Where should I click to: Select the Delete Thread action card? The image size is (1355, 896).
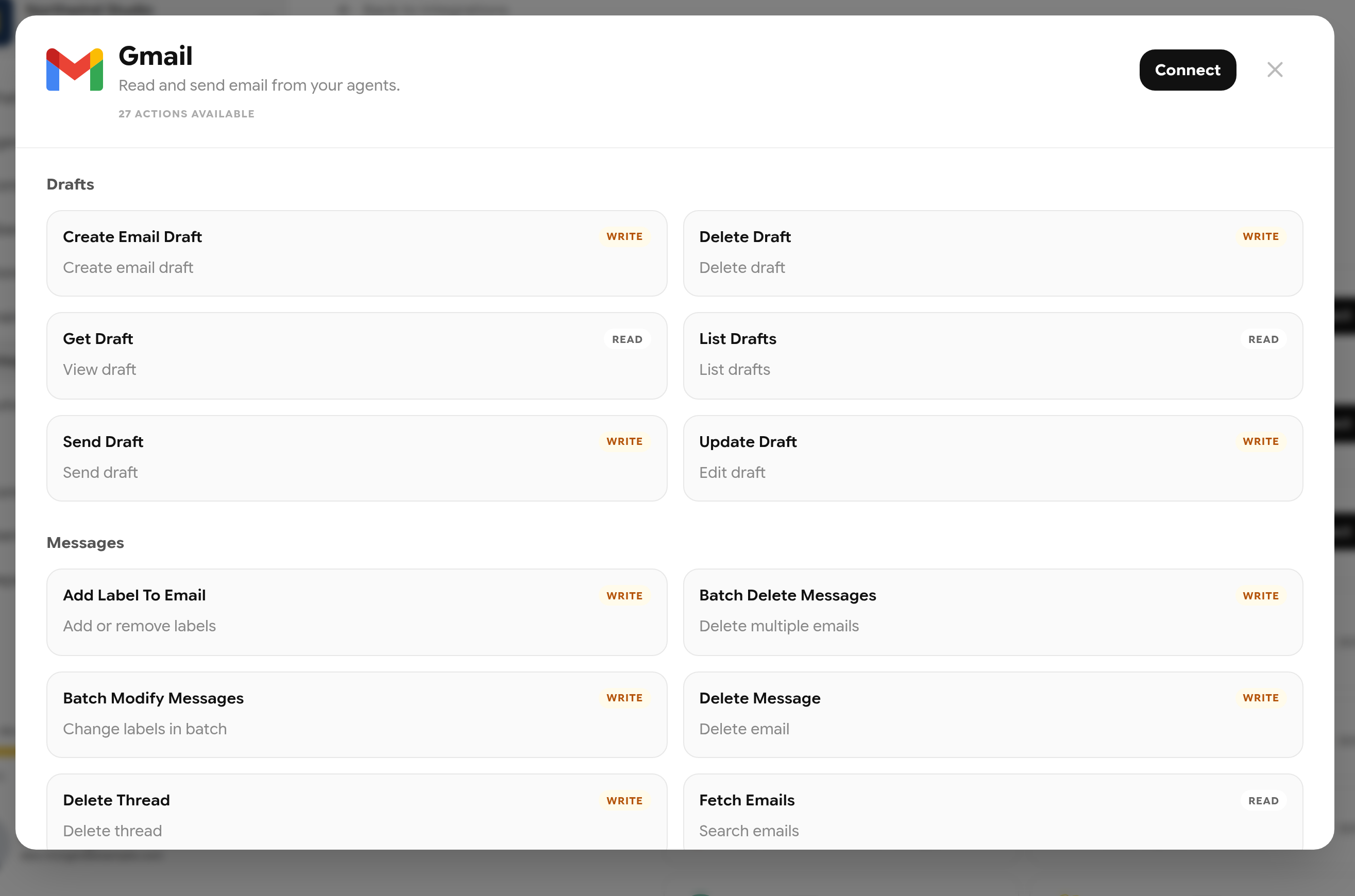pos(357,812)
